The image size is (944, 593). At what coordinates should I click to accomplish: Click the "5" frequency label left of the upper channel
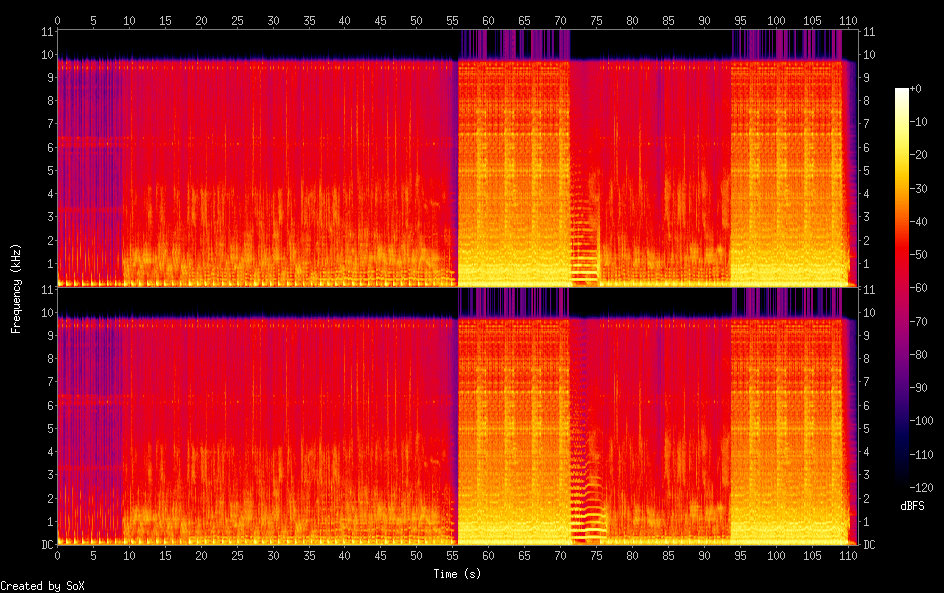(x=48, y=171)
